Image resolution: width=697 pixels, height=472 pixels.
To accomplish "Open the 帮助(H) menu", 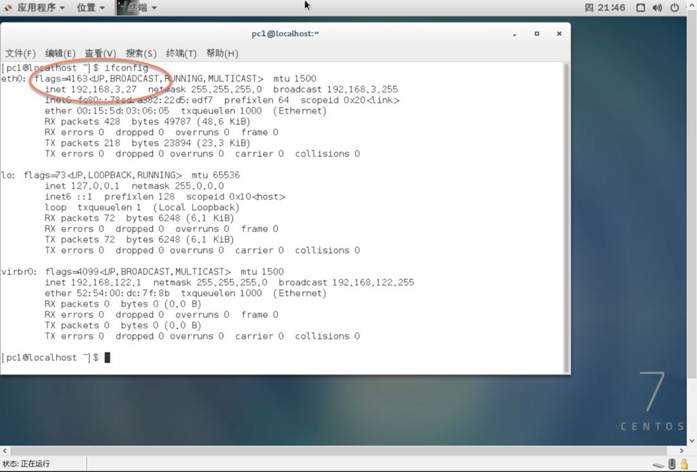I will (x=222, y=53).
